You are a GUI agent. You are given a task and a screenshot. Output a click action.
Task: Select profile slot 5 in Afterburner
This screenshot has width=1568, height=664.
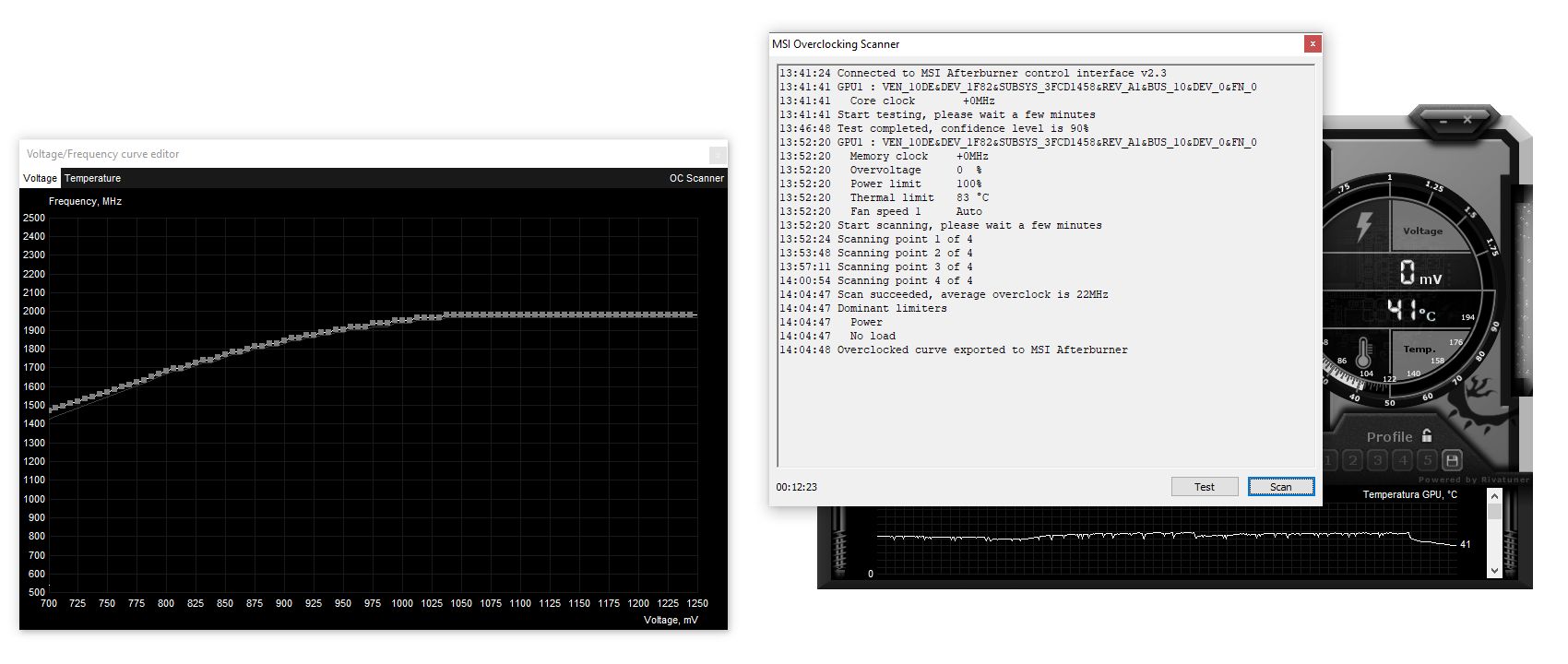coord(1427,460)
